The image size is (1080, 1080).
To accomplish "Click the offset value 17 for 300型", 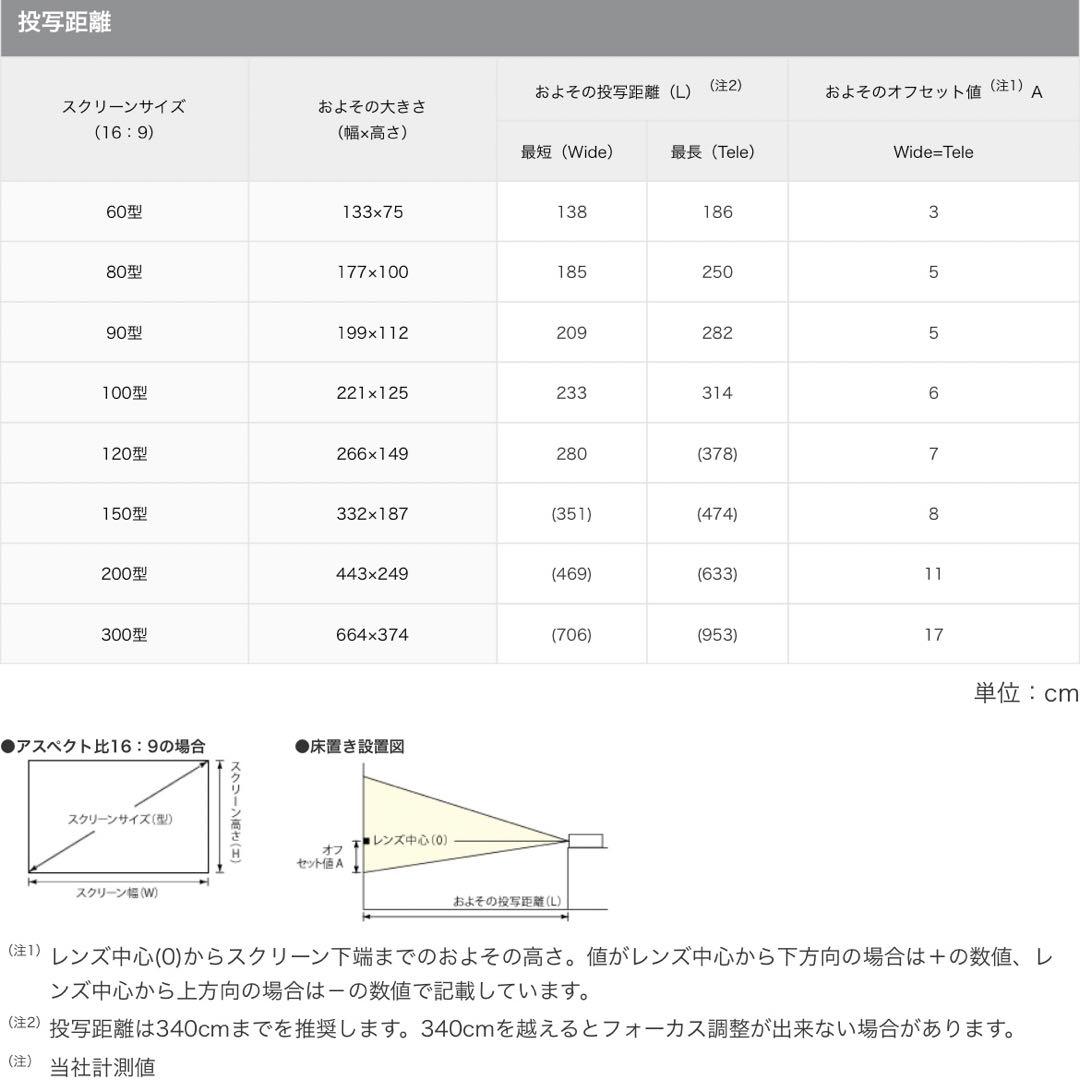I will tap(931, 634).
